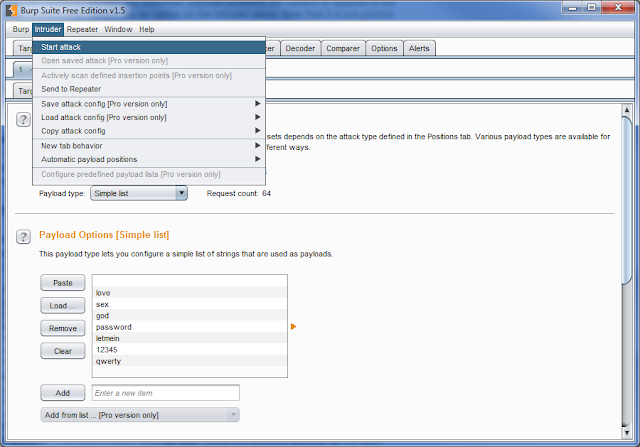Click the Request count value 64
The image size is (640, 447).
(x=267, y=193)
